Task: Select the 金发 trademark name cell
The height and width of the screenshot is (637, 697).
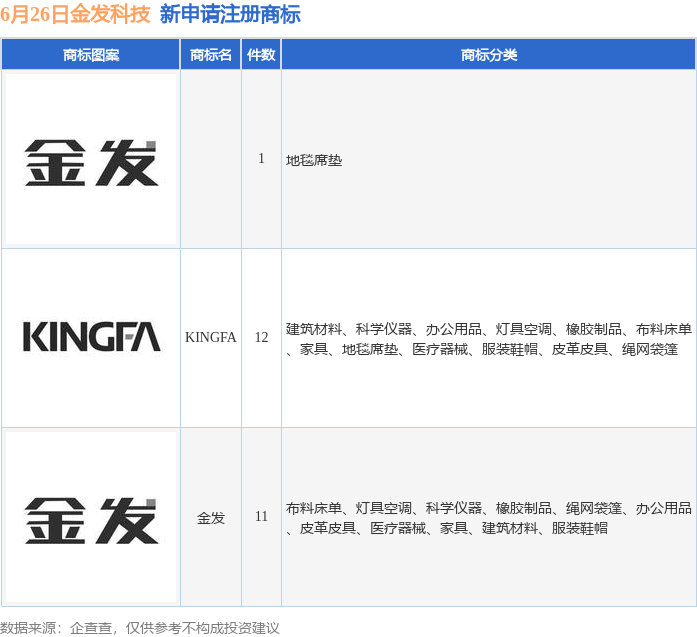Action: coord(211,518)
